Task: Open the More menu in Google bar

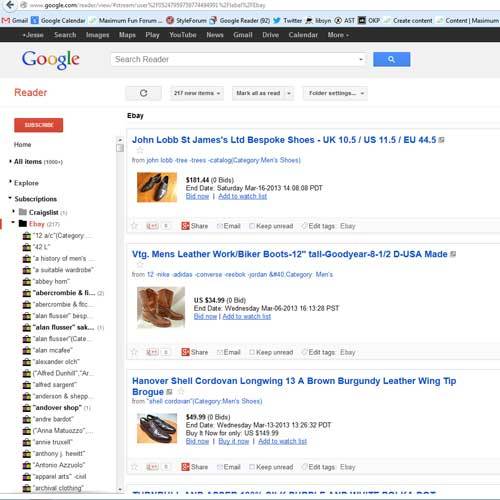Action: (x=338, y=35)
